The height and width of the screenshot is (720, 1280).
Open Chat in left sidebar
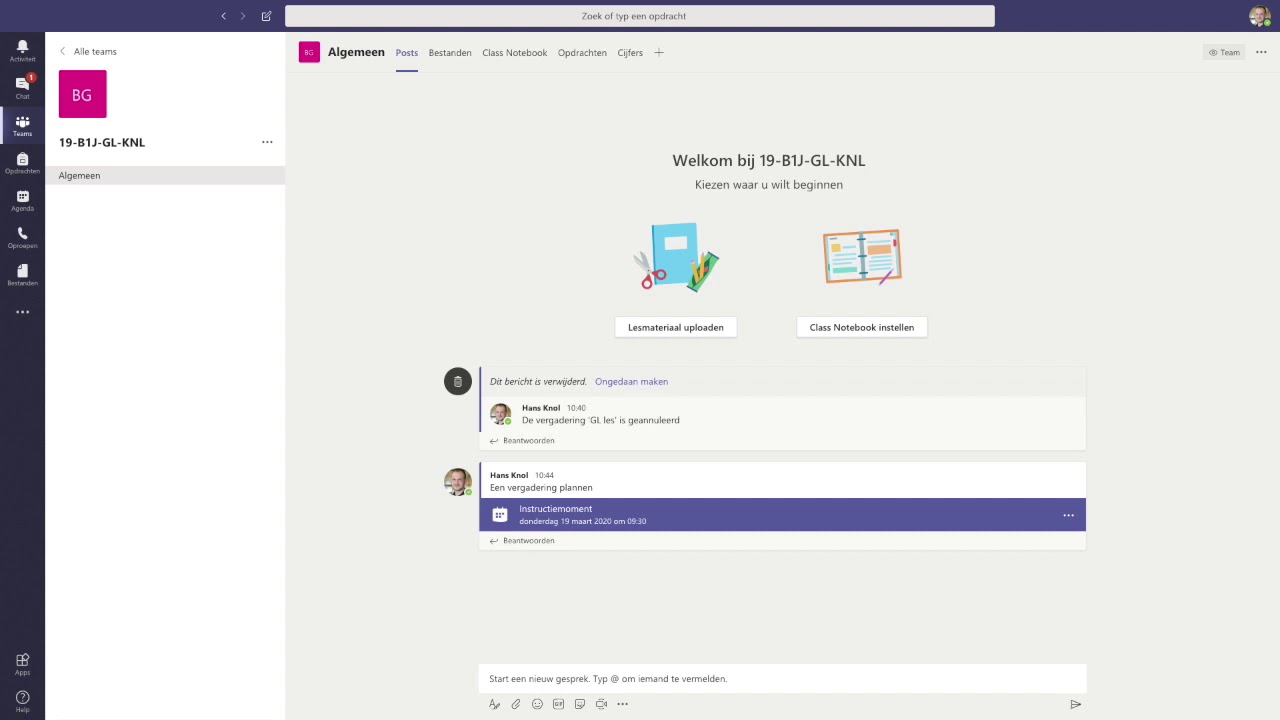[22, 87]
